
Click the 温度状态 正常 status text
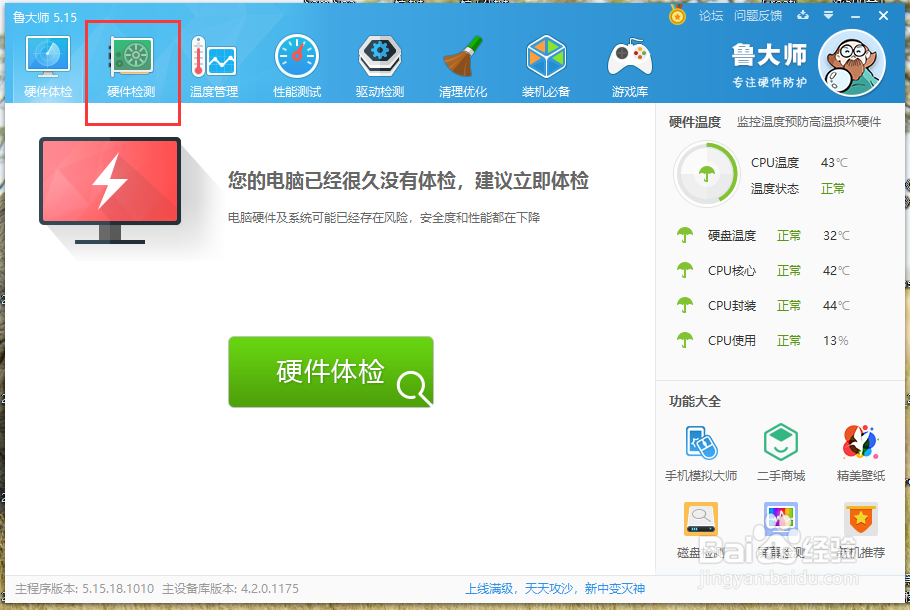click(833, 189)
